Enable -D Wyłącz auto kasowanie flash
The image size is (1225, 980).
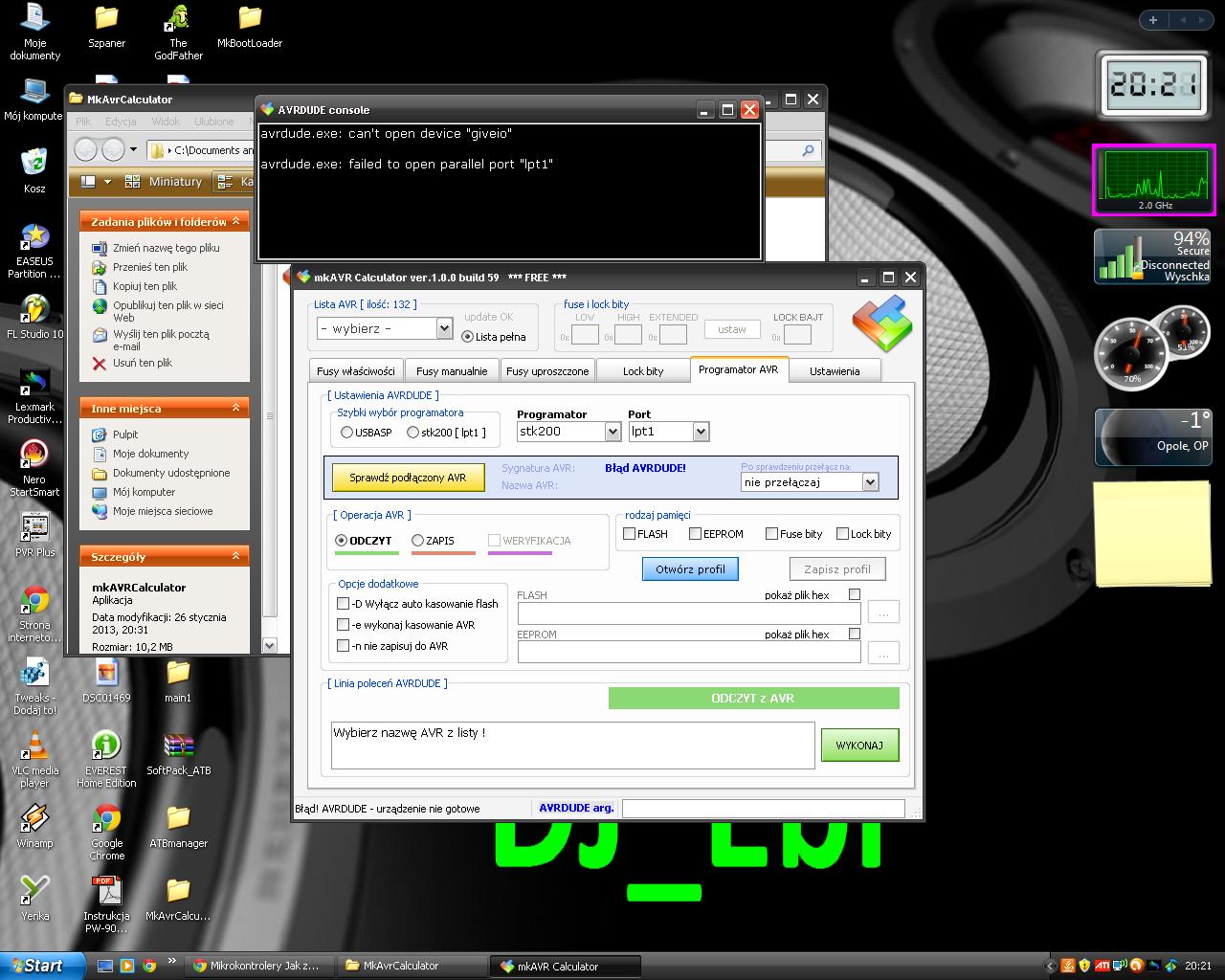point(343,604)
